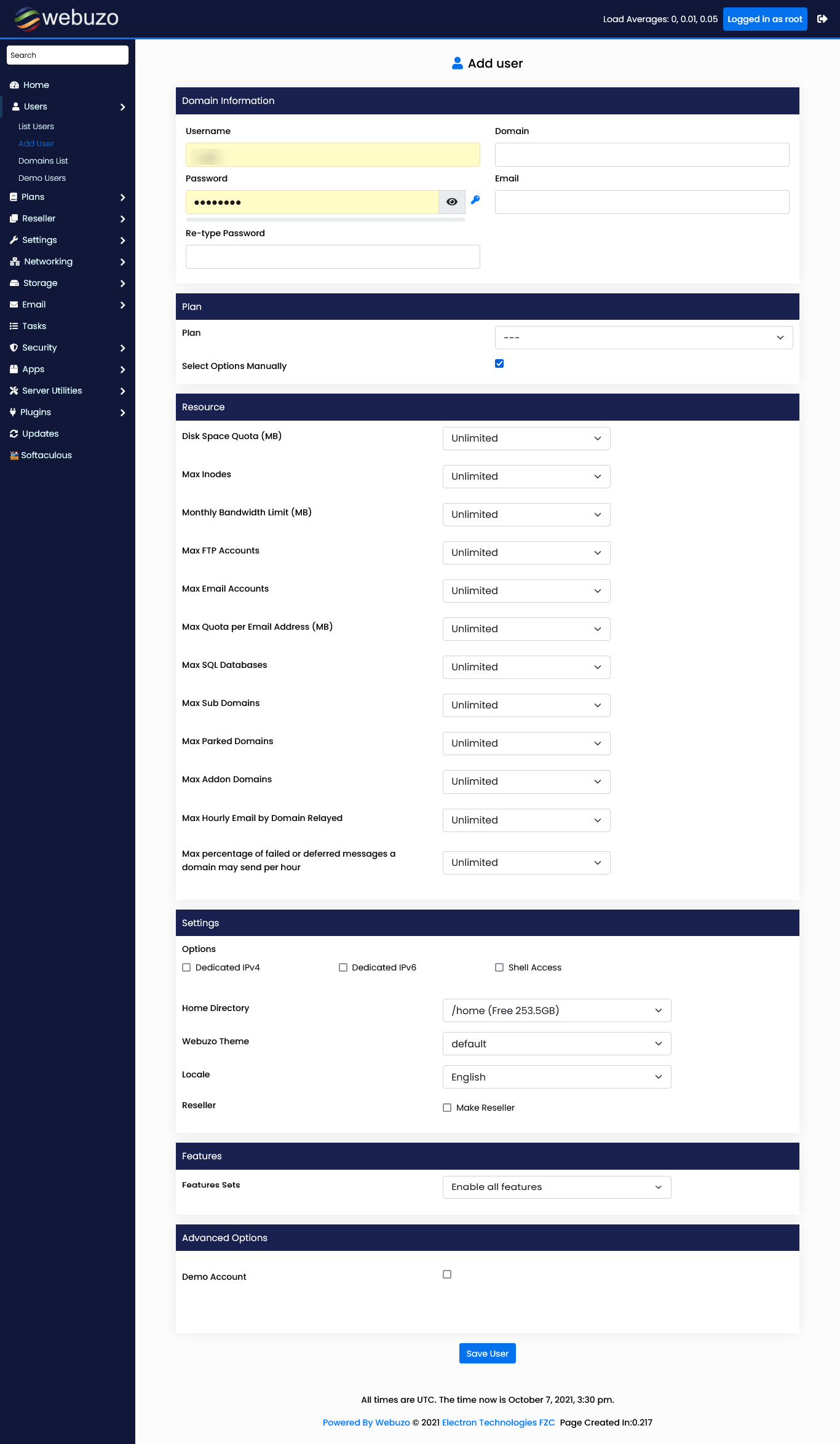Open Disk Space Quota dropdown

526,438
